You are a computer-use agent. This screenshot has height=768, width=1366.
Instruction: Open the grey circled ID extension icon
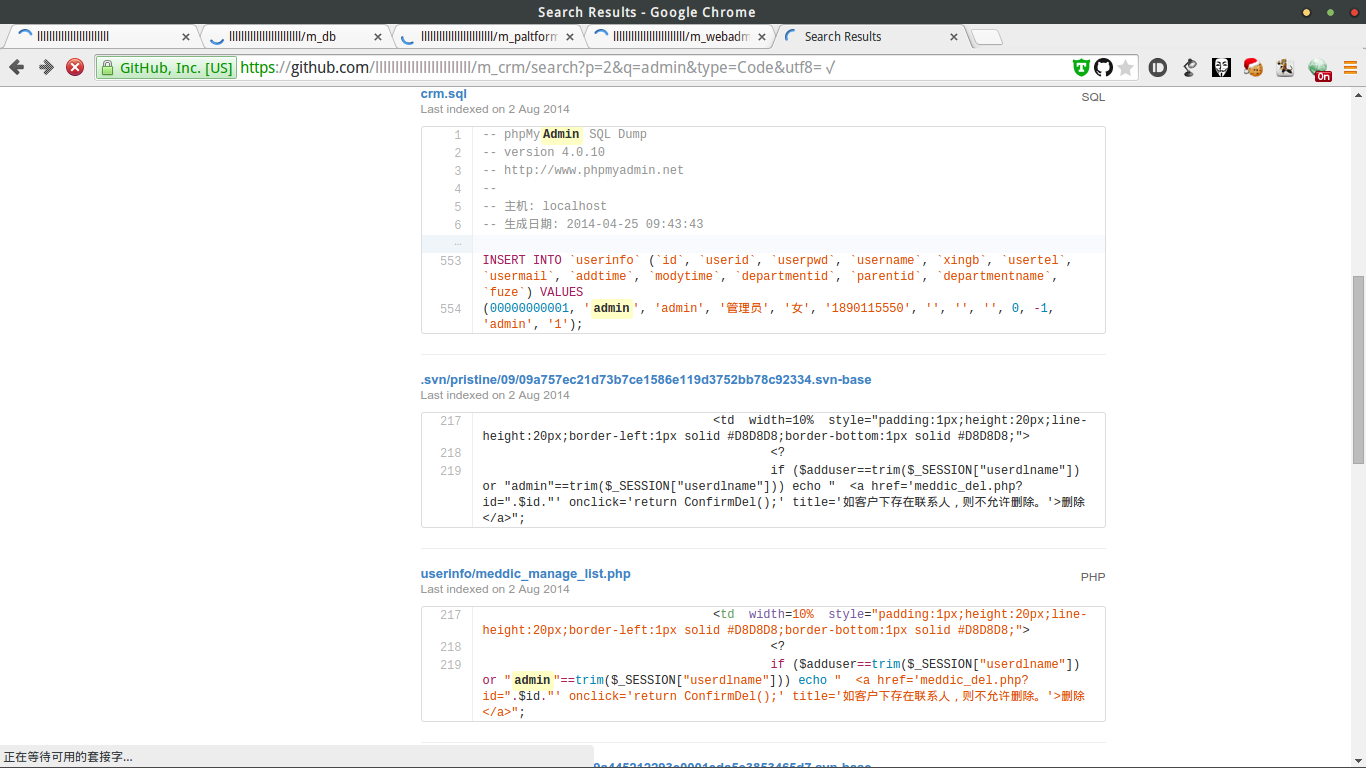pos(1158,68)
